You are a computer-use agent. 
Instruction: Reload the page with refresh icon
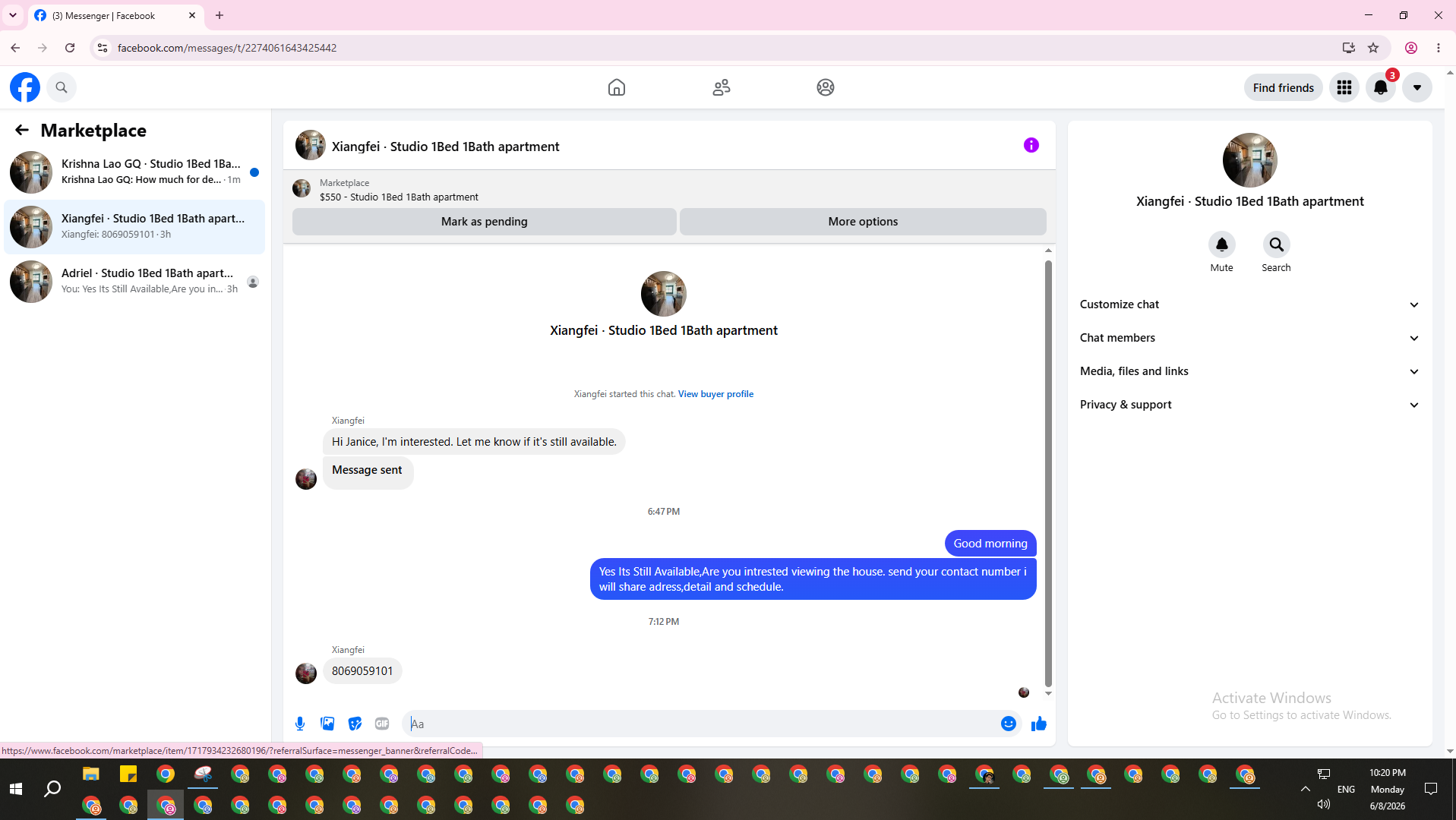click(x=70, y=48)
